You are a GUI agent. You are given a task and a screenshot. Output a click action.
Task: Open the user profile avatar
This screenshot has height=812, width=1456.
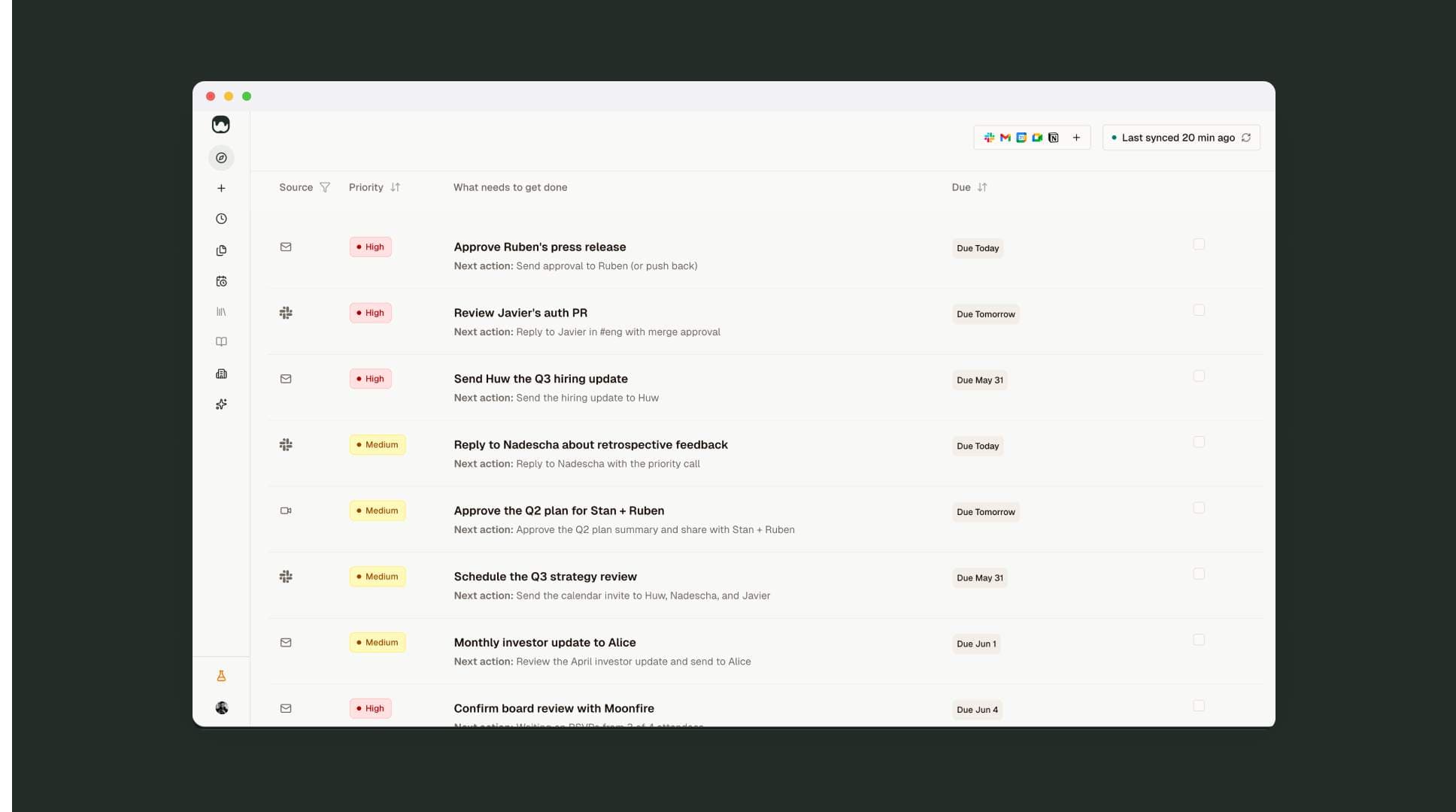(222, 707)
